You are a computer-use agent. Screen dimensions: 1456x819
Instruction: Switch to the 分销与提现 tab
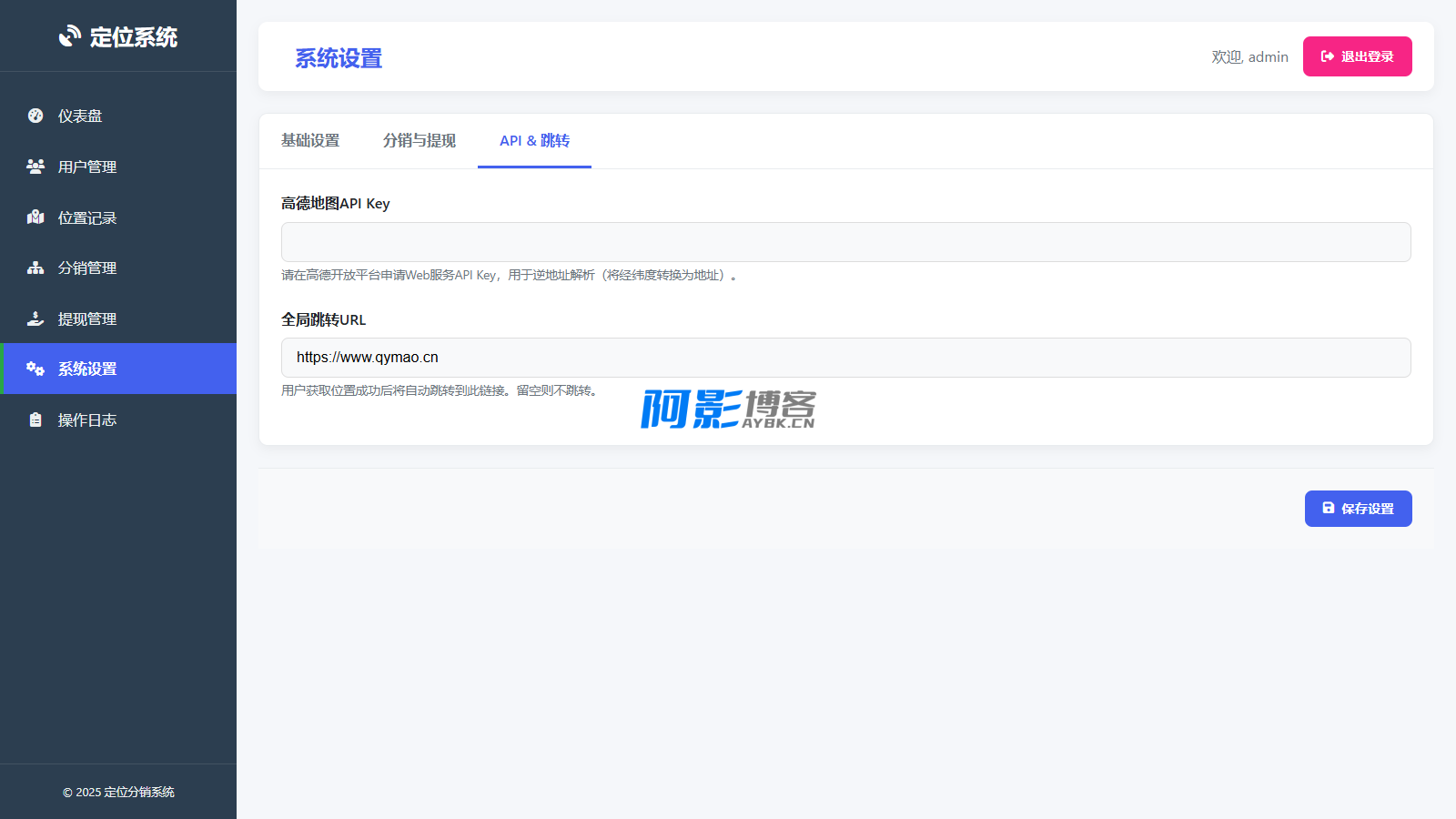tap(420, 141)
